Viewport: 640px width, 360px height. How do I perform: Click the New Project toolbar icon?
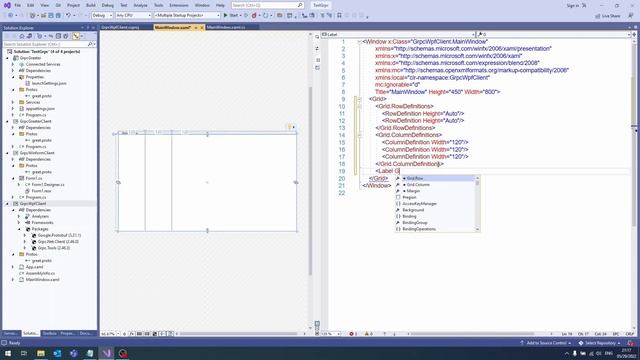(x=32, y=16)
